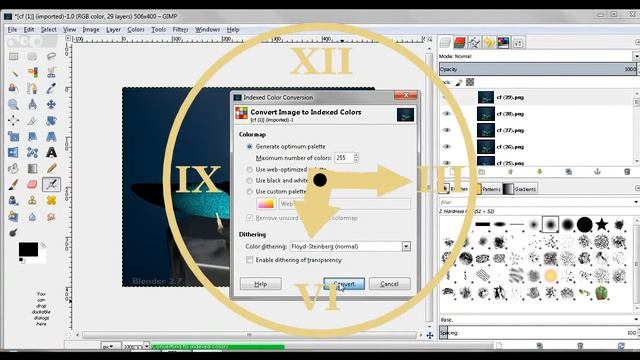This screenshot has width=640, height=360.
Task: Select the Dodge/Burn tool
Action: point(13,233)
